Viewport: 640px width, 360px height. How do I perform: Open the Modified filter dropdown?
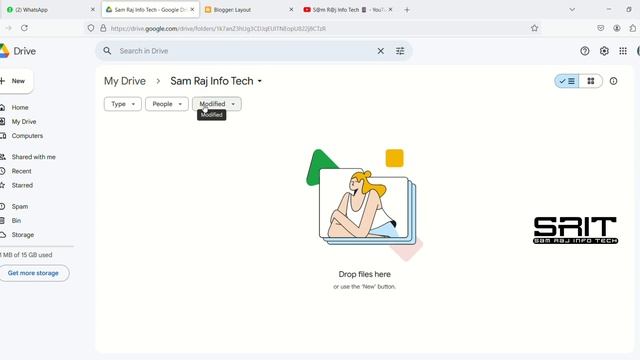point(217,104)
